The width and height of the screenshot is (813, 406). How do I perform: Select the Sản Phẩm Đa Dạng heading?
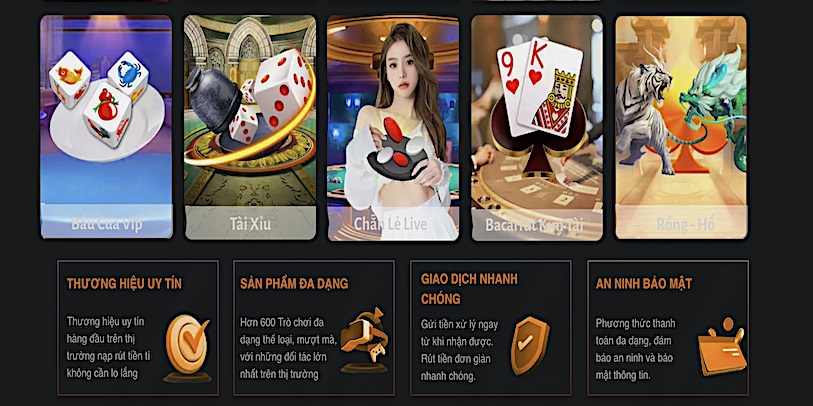[x=294, y=284]
